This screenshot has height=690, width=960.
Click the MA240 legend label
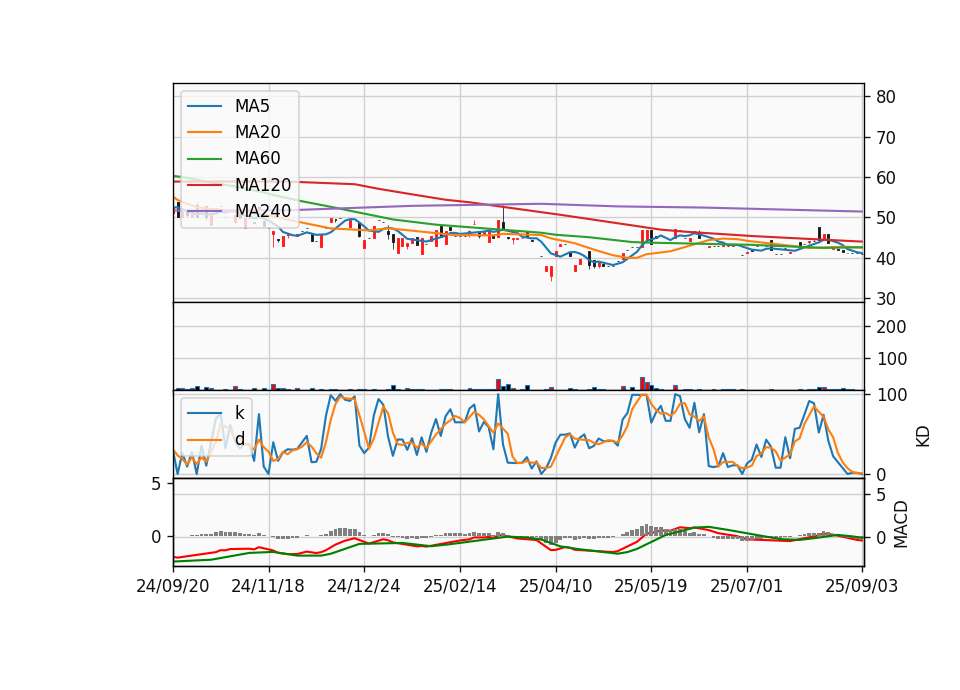(x=263, y=211)
